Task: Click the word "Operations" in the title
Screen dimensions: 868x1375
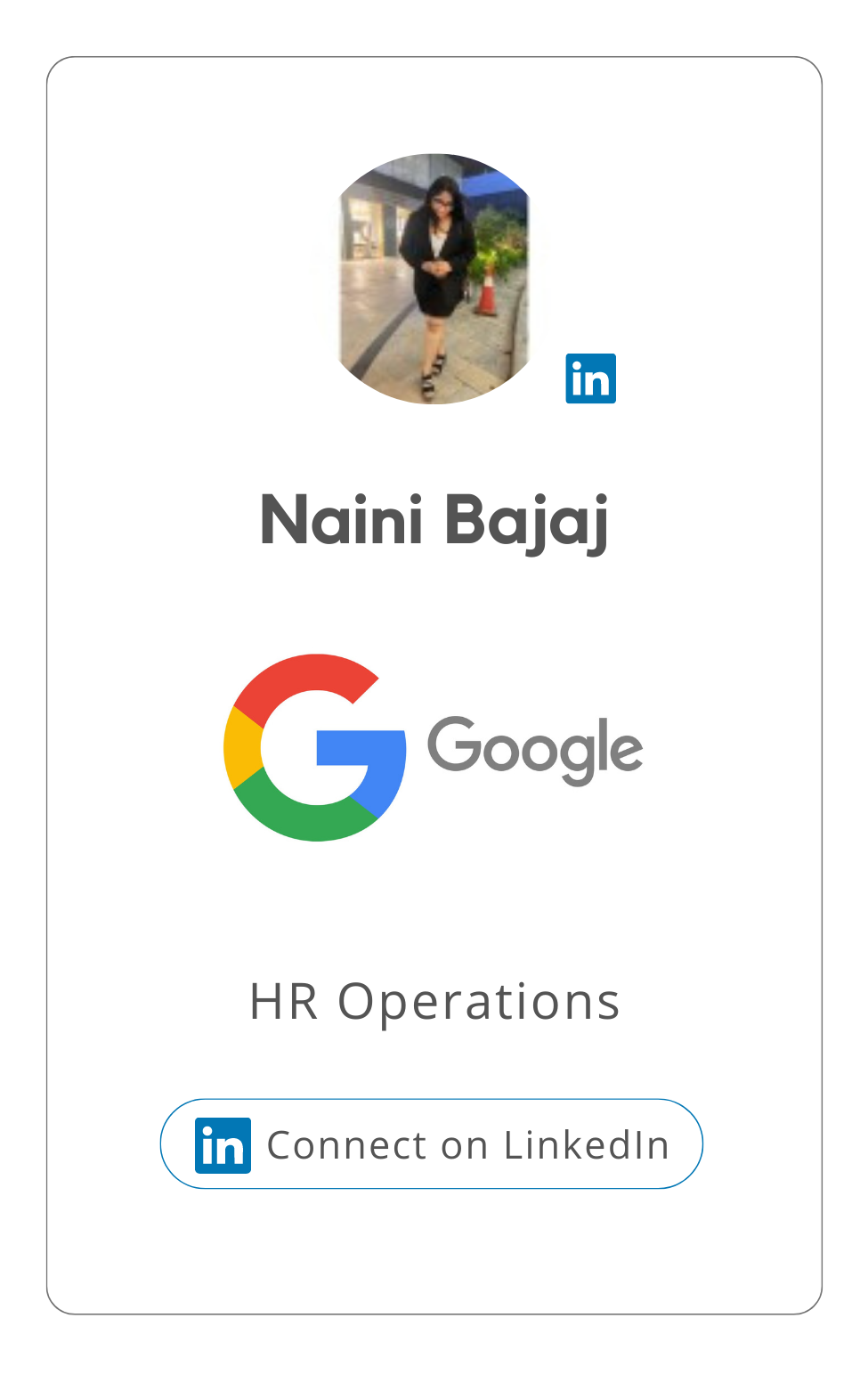Action: [478, 1004]
